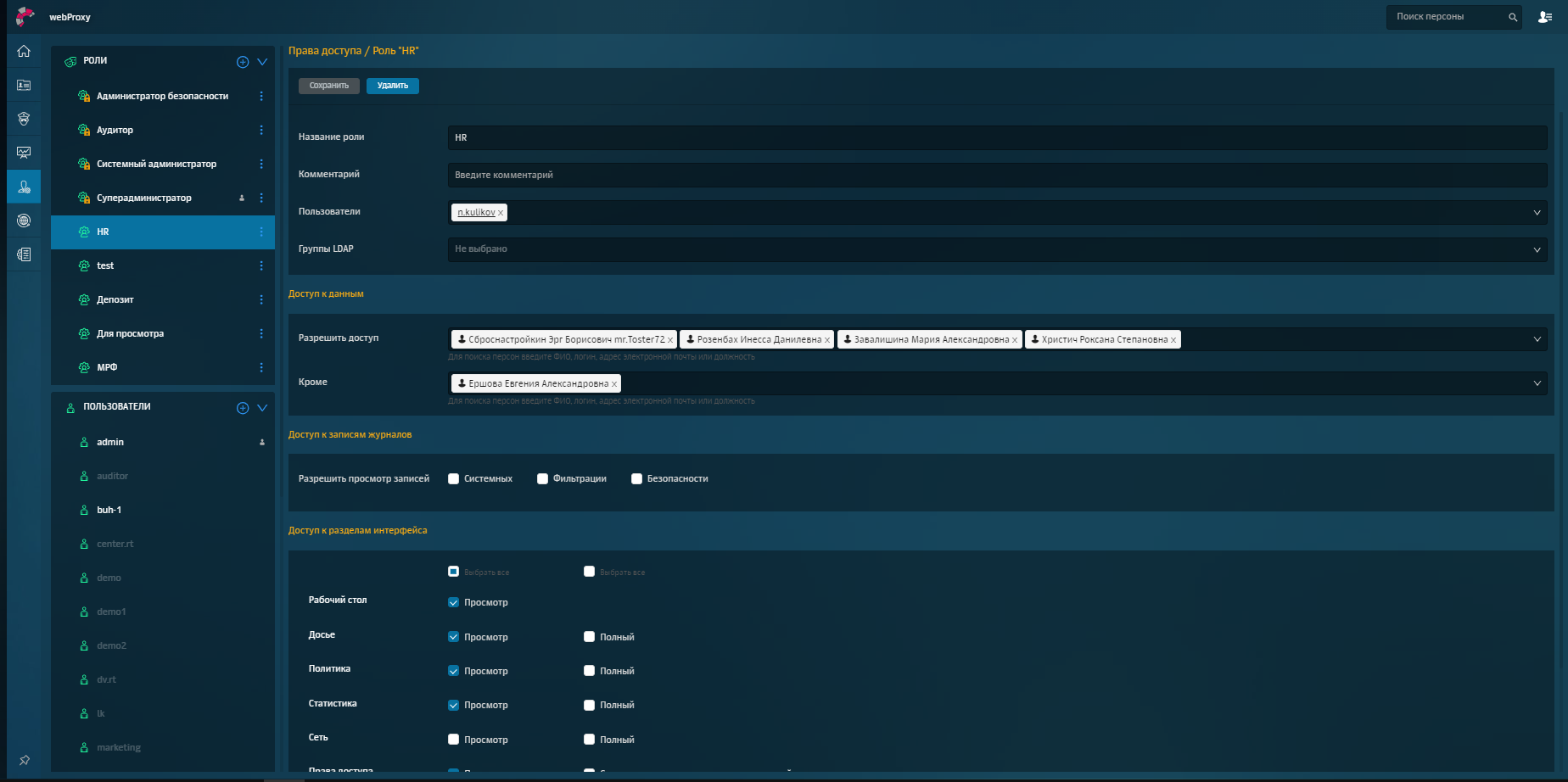Open options menu for test role
This screenshot has width=1568, height=782.
(261, 265)
